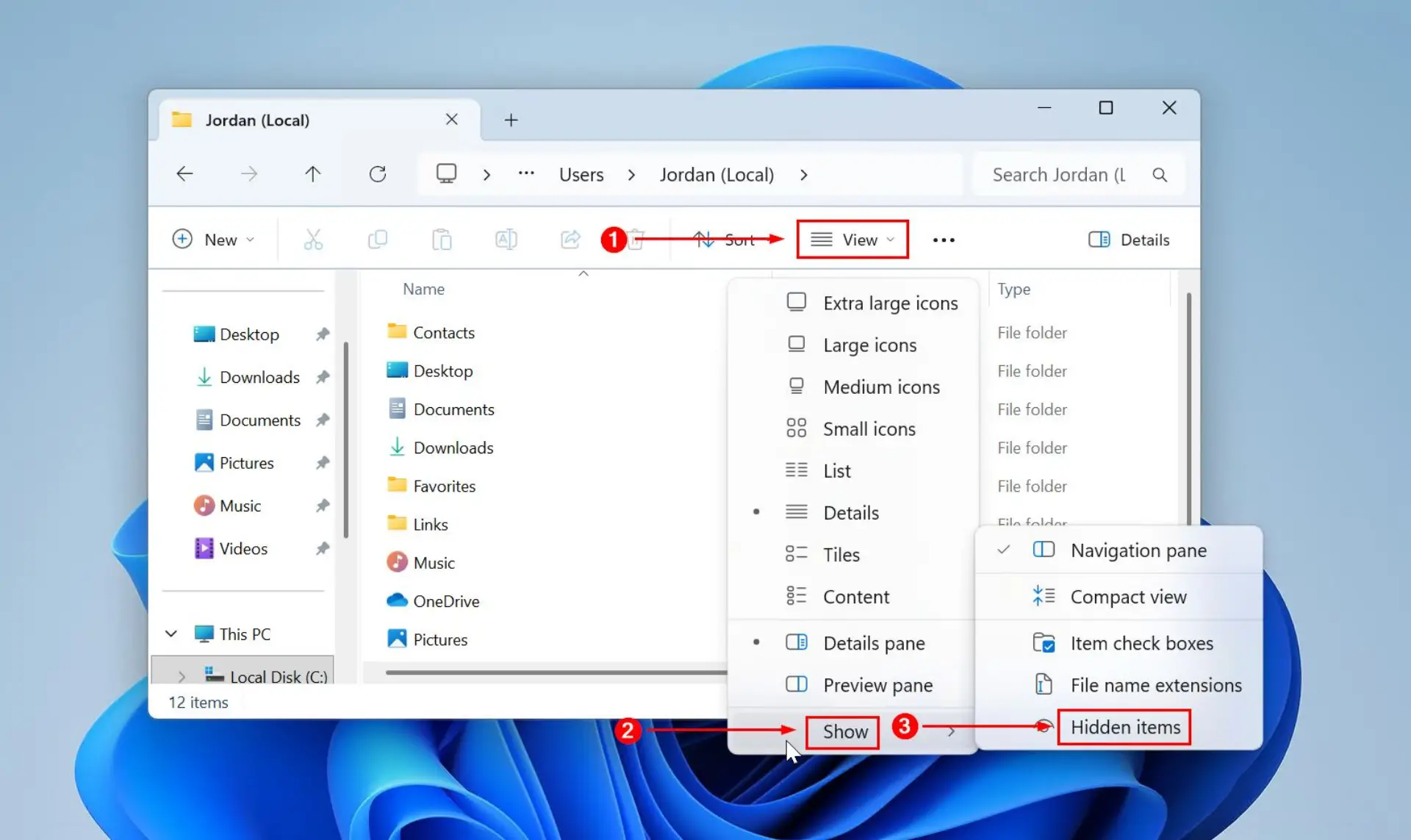This screenshot has height=840, width=1411.
Task: Open the View dropdown menu
Action: pos(852,240)
